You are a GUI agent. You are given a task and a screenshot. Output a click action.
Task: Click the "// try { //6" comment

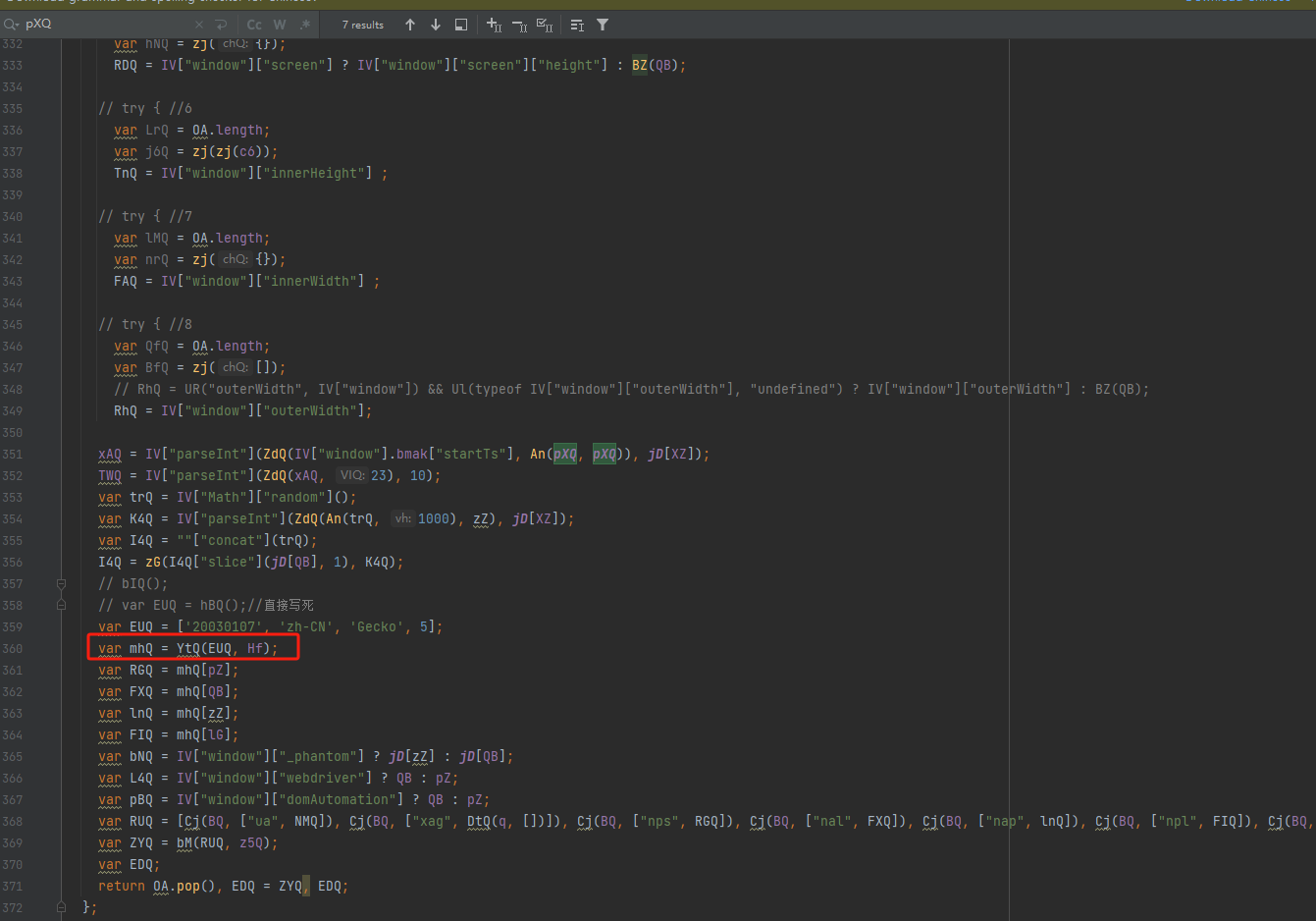click(145, 108)
